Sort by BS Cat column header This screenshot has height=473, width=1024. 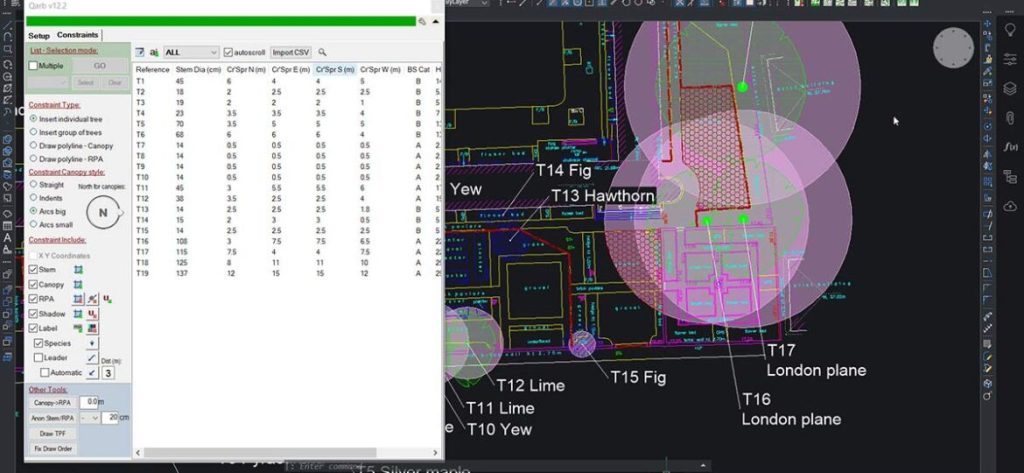(x=418, y=69)
